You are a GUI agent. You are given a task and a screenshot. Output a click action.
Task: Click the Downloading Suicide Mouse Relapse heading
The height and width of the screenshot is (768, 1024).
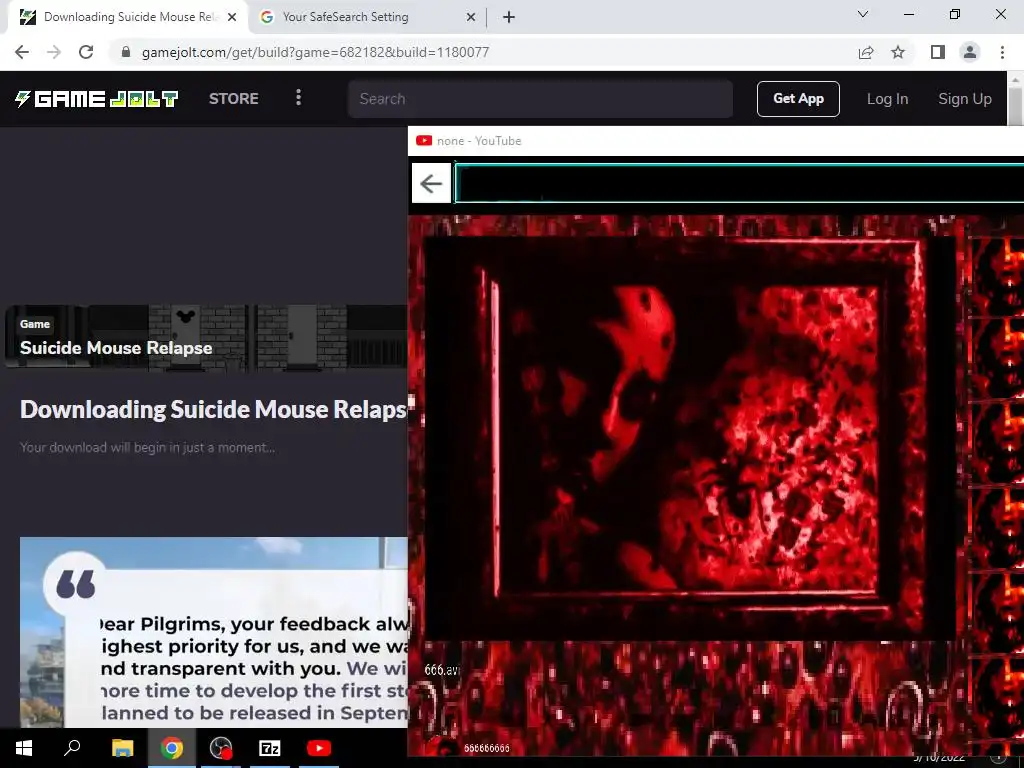click(x=214, y=409)
